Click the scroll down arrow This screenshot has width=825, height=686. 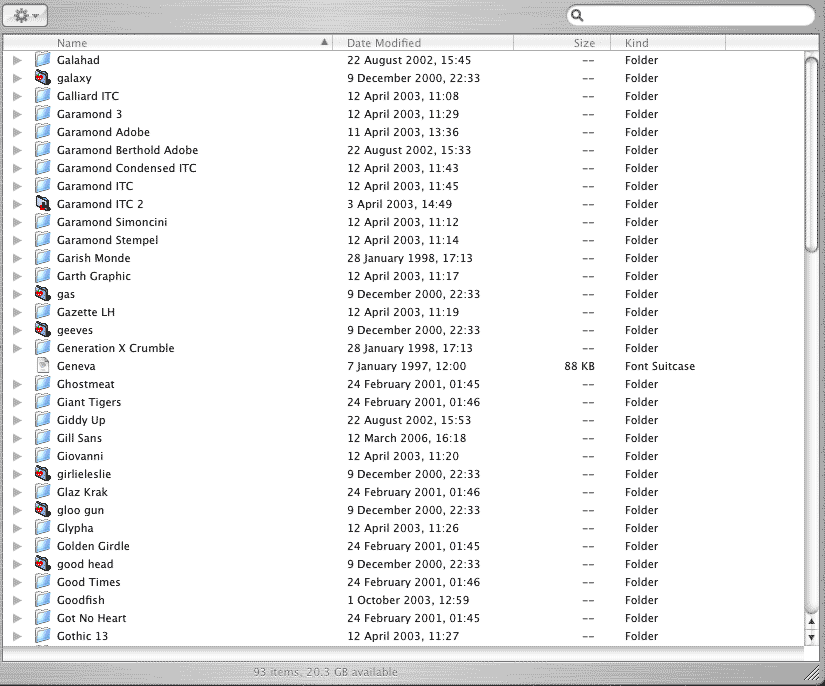(811, 637)
